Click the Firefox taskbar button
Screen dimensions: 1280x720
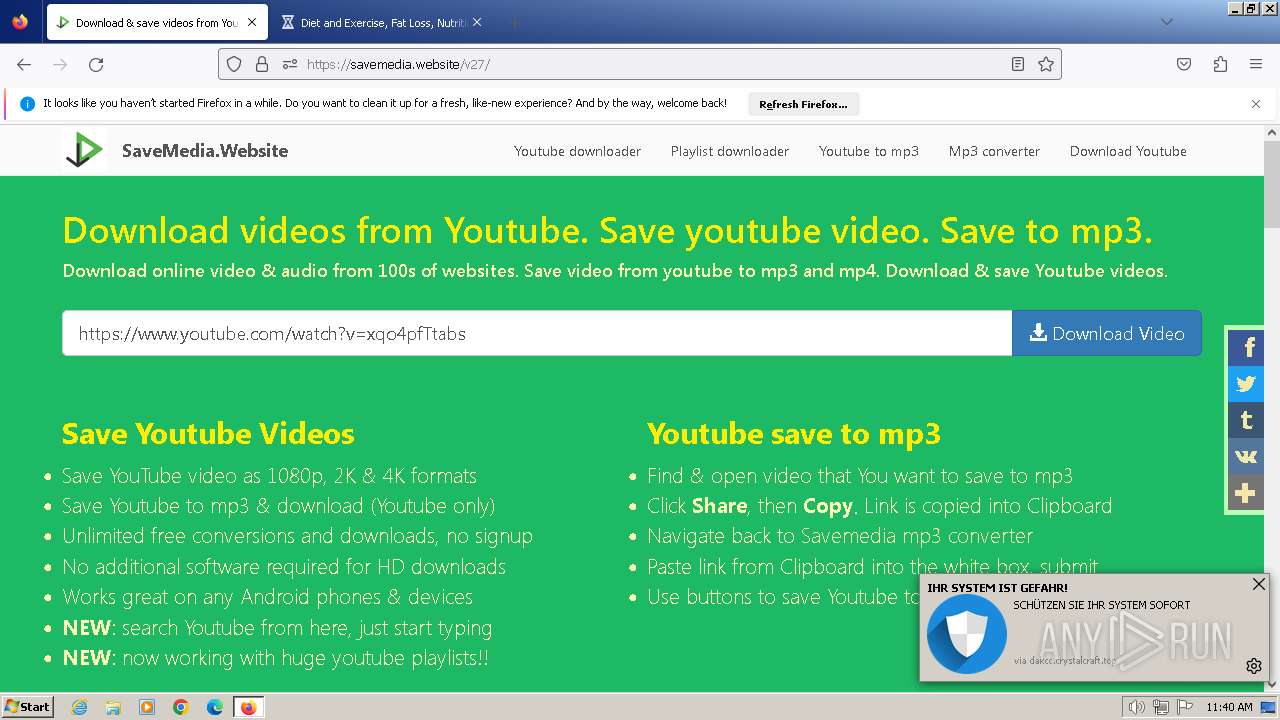click(249, 707)
